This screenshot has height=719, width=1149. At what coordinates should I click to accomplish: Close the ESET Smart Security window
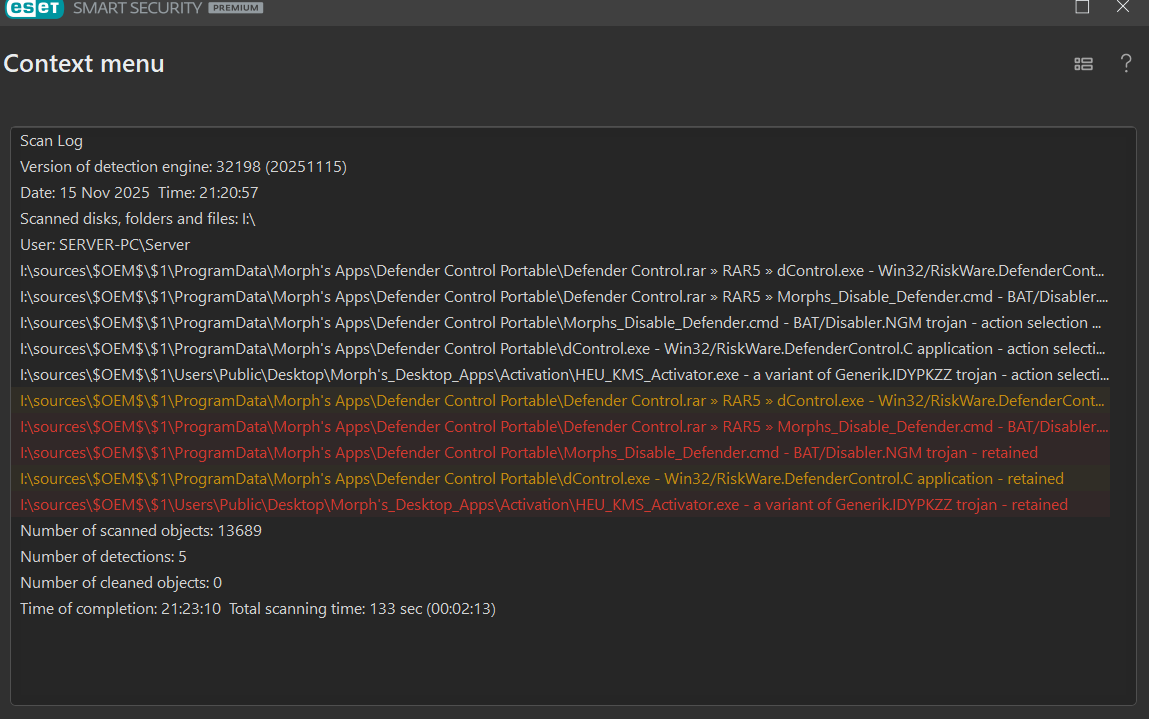point(1124,7)
